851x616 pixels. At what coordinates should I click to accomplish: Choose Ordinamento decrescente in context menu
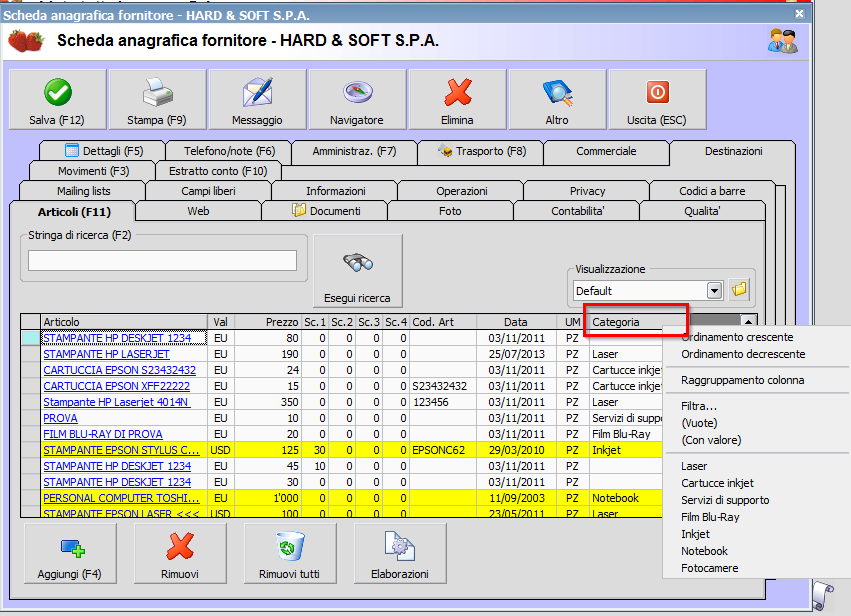pyautogui.click(x=743, y=354)
